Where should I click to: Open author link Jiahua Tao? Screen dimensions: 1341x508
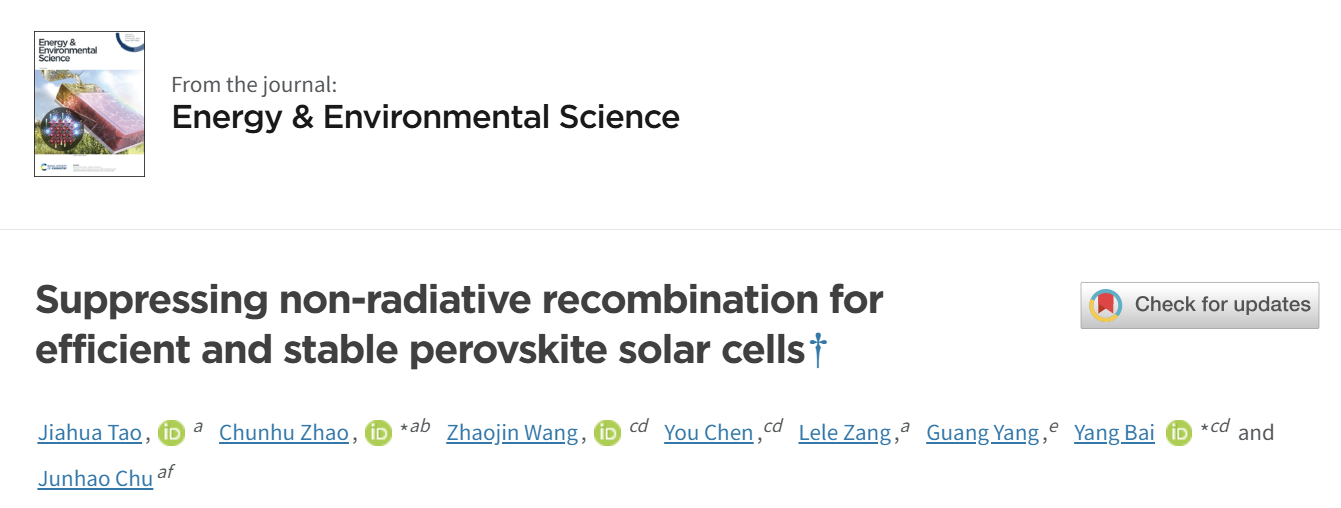(90, 433)
